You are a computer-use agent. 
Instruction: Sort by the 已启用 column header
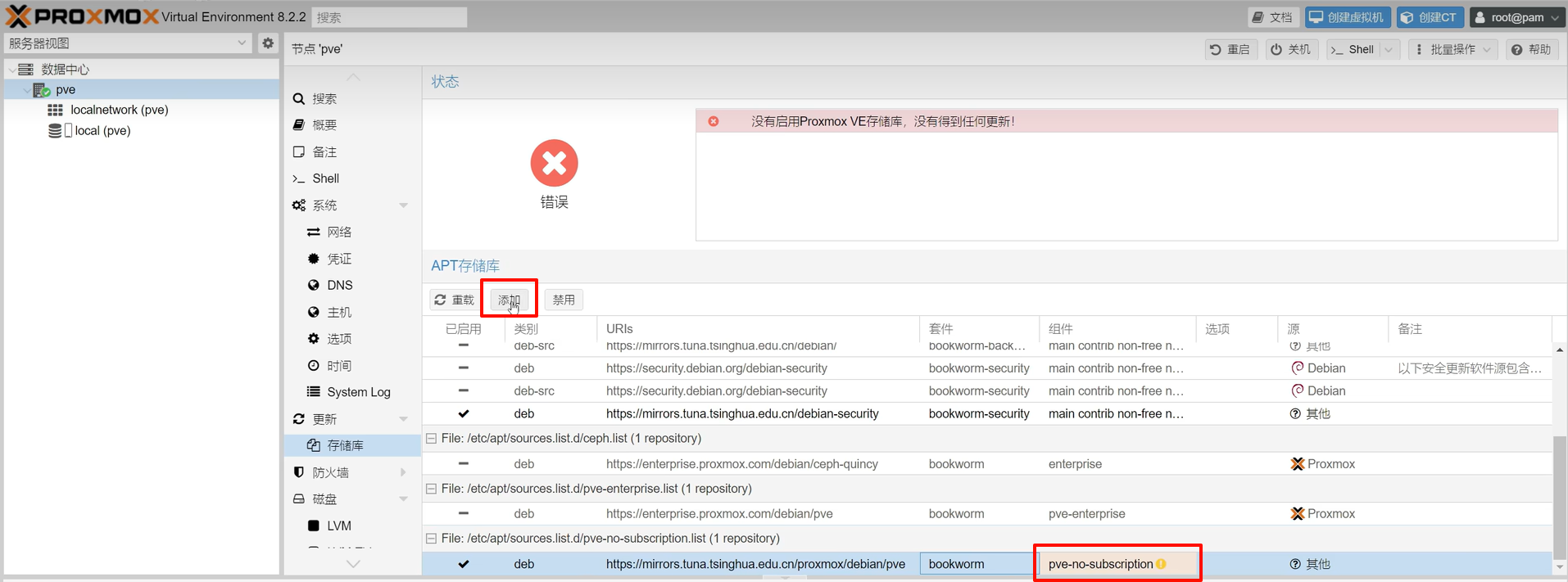464,329
